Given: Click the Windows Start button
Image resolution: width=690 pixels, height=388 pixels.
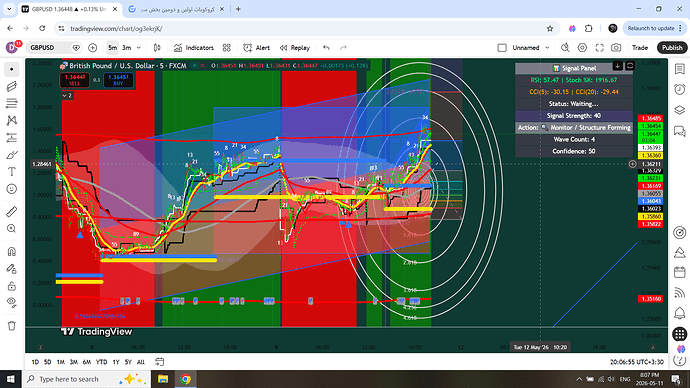Looking at the screenshot, I should 11,379.
